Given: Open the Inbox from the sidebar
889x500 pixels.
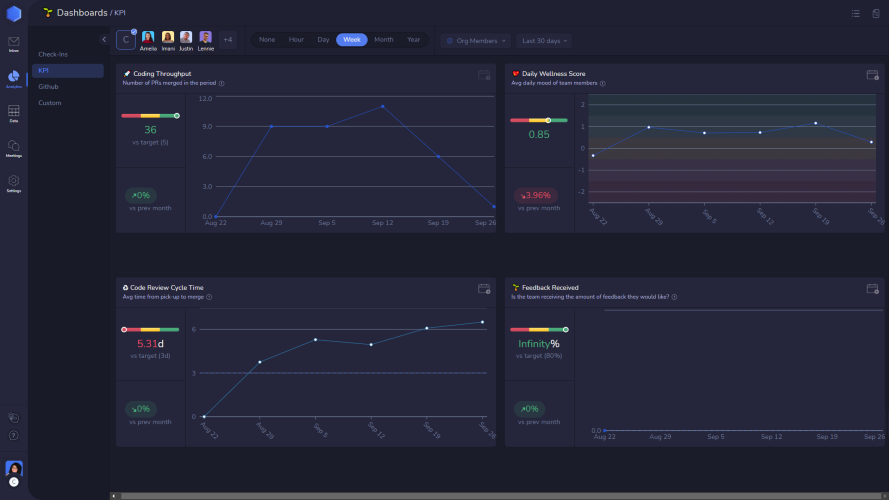Looking at the screenshot, I should coord(14,44).
